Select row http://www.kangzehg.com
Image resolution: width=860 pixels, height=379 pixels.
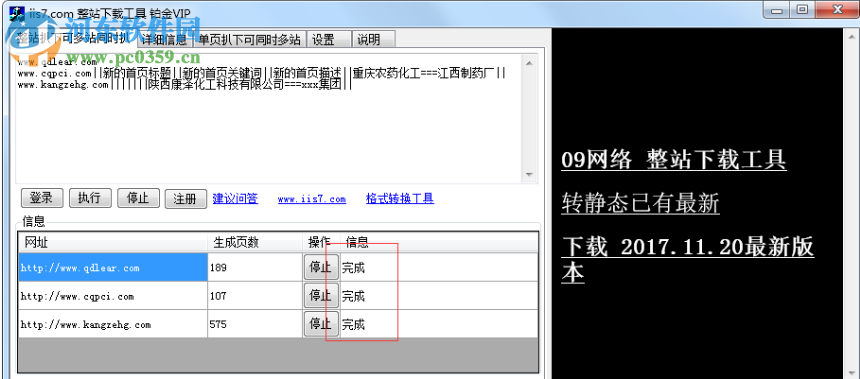point(113,324)
